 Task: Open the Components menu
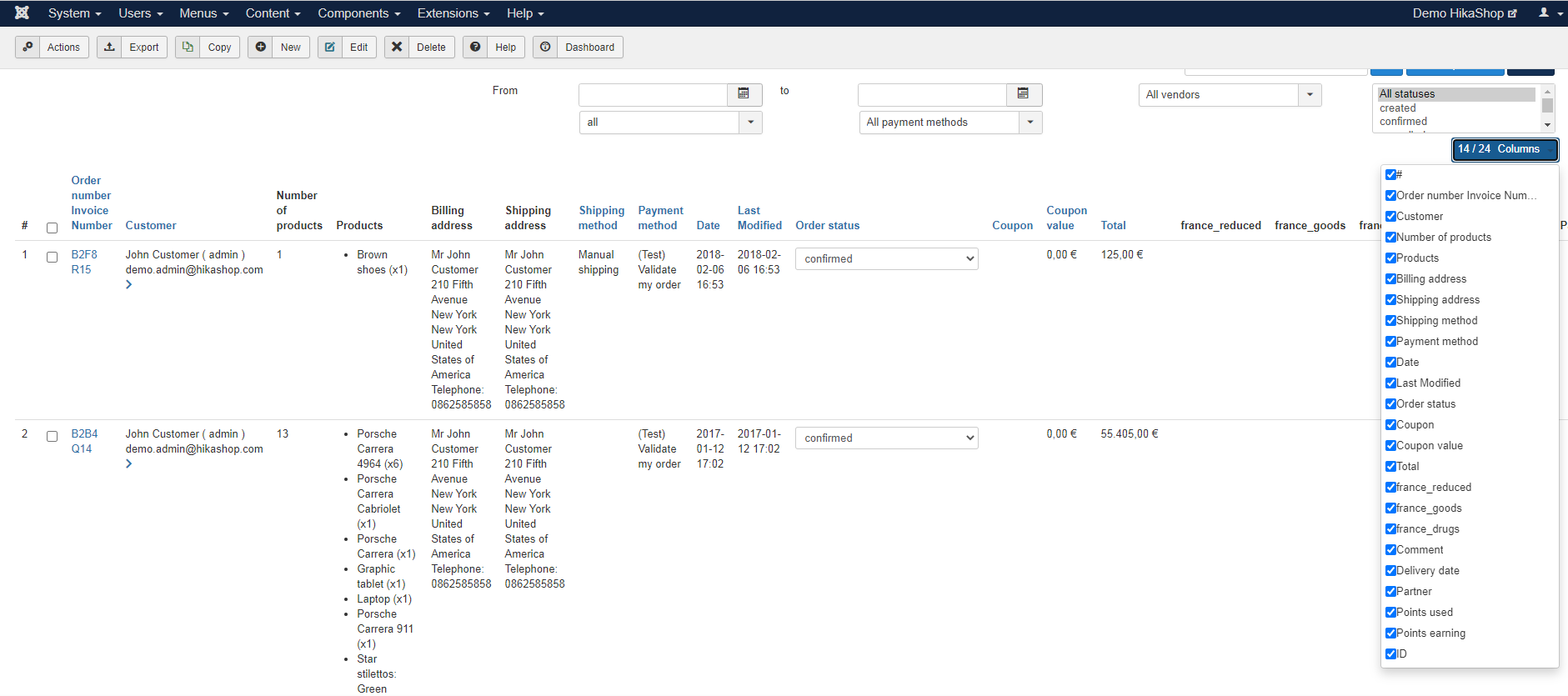coord(358,13)
